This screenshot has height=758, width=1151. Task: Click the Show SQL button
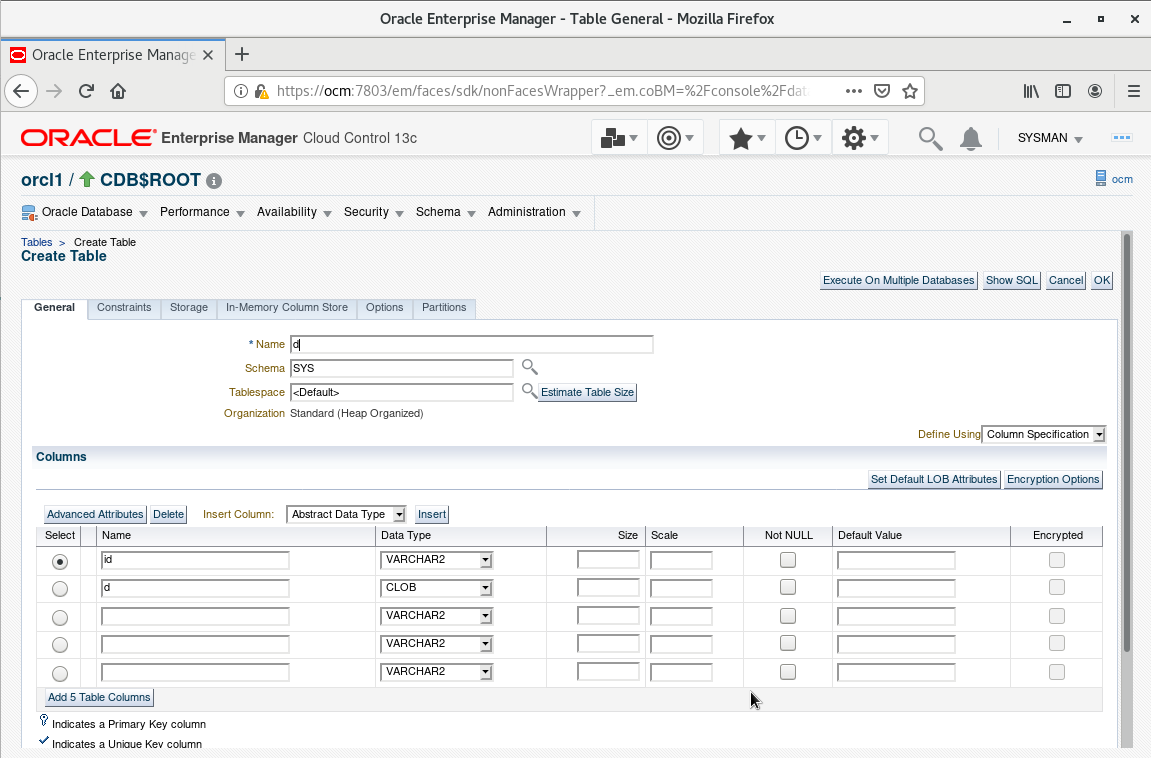[x=1012, y=280]
